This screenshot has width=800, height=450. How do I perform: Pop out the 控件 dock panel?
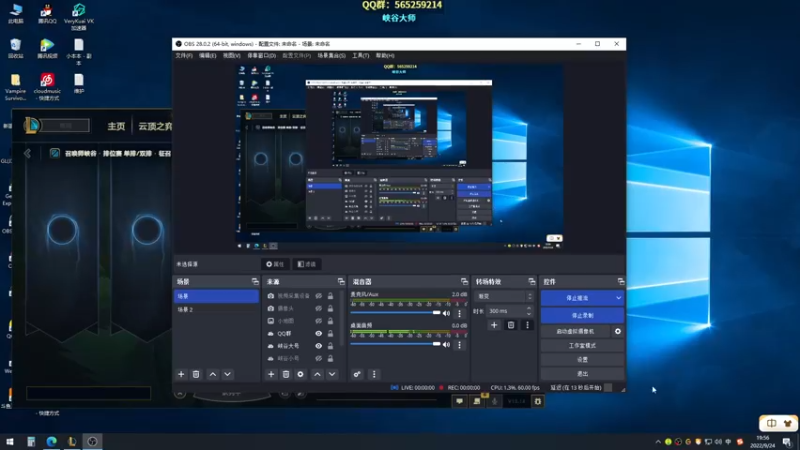tap(620, 282)
